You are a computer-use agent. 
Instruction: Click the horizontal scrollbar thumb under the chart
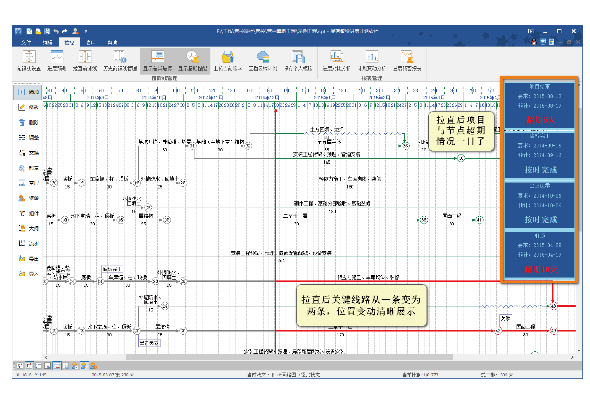(x=289, y=357)
